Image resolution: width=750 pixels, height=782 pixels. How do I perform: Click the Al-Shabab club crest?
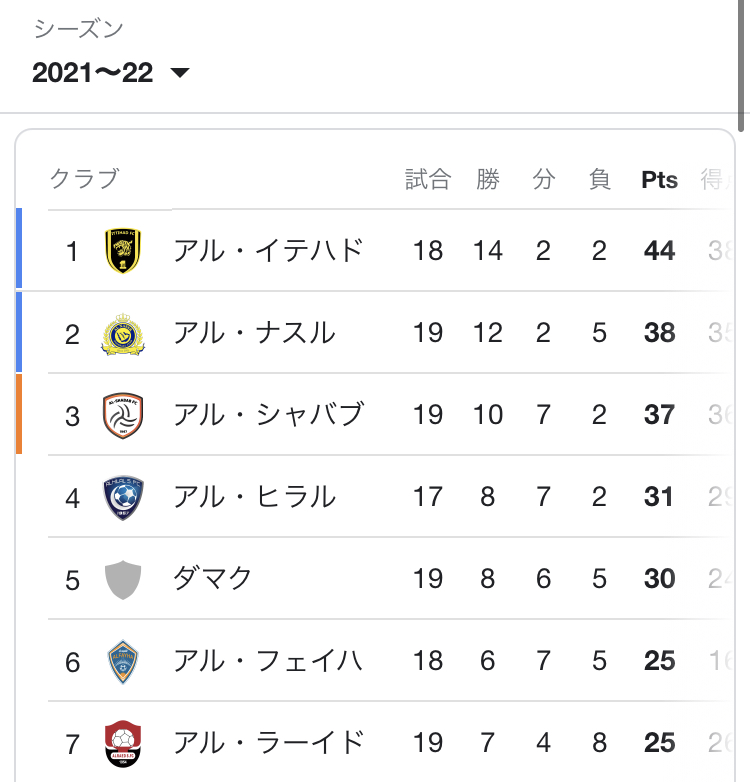[x=123, y=415]
